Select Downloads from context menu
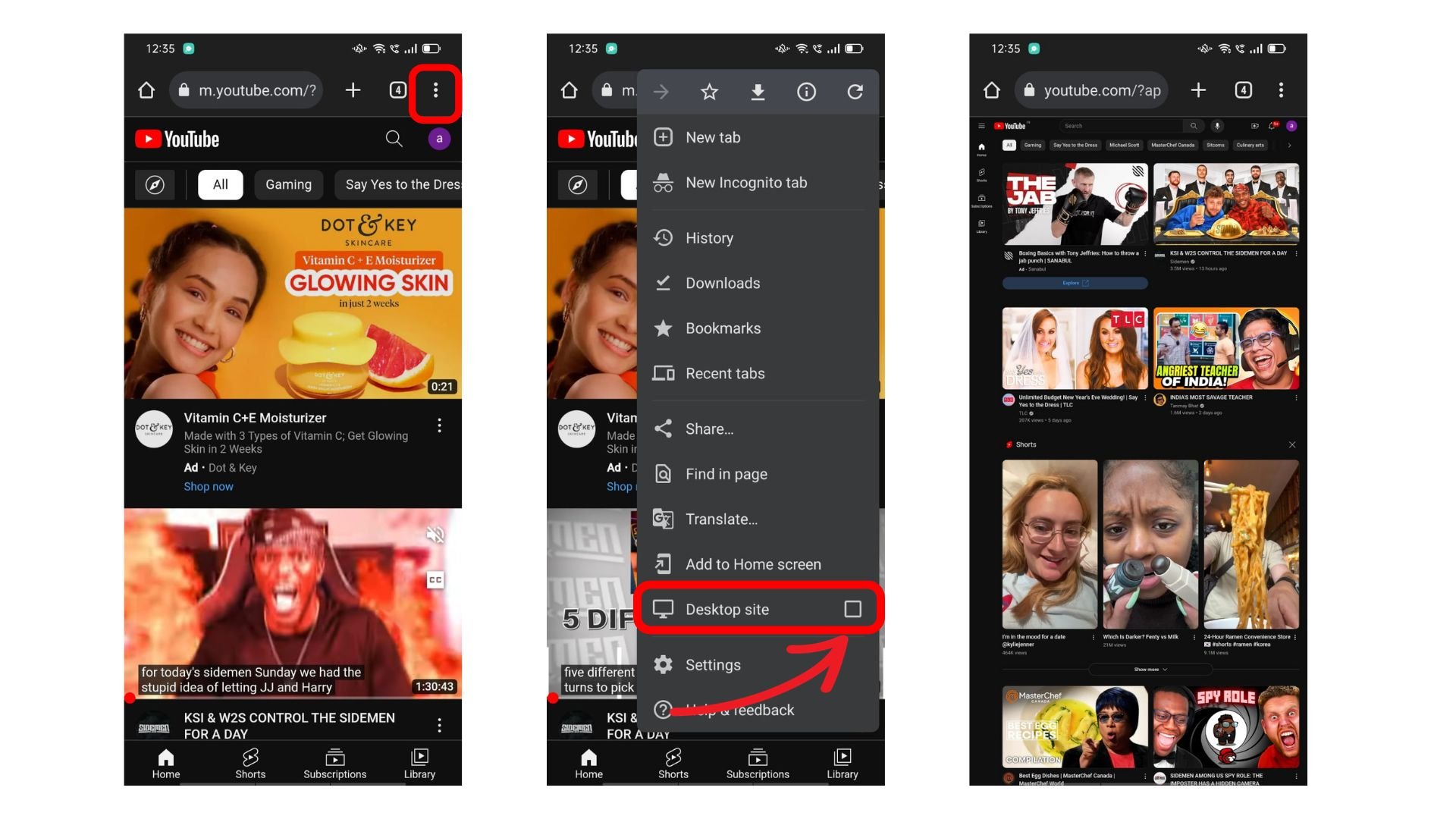The height and width of the screenshot is (819, 1456). (723, 283)
